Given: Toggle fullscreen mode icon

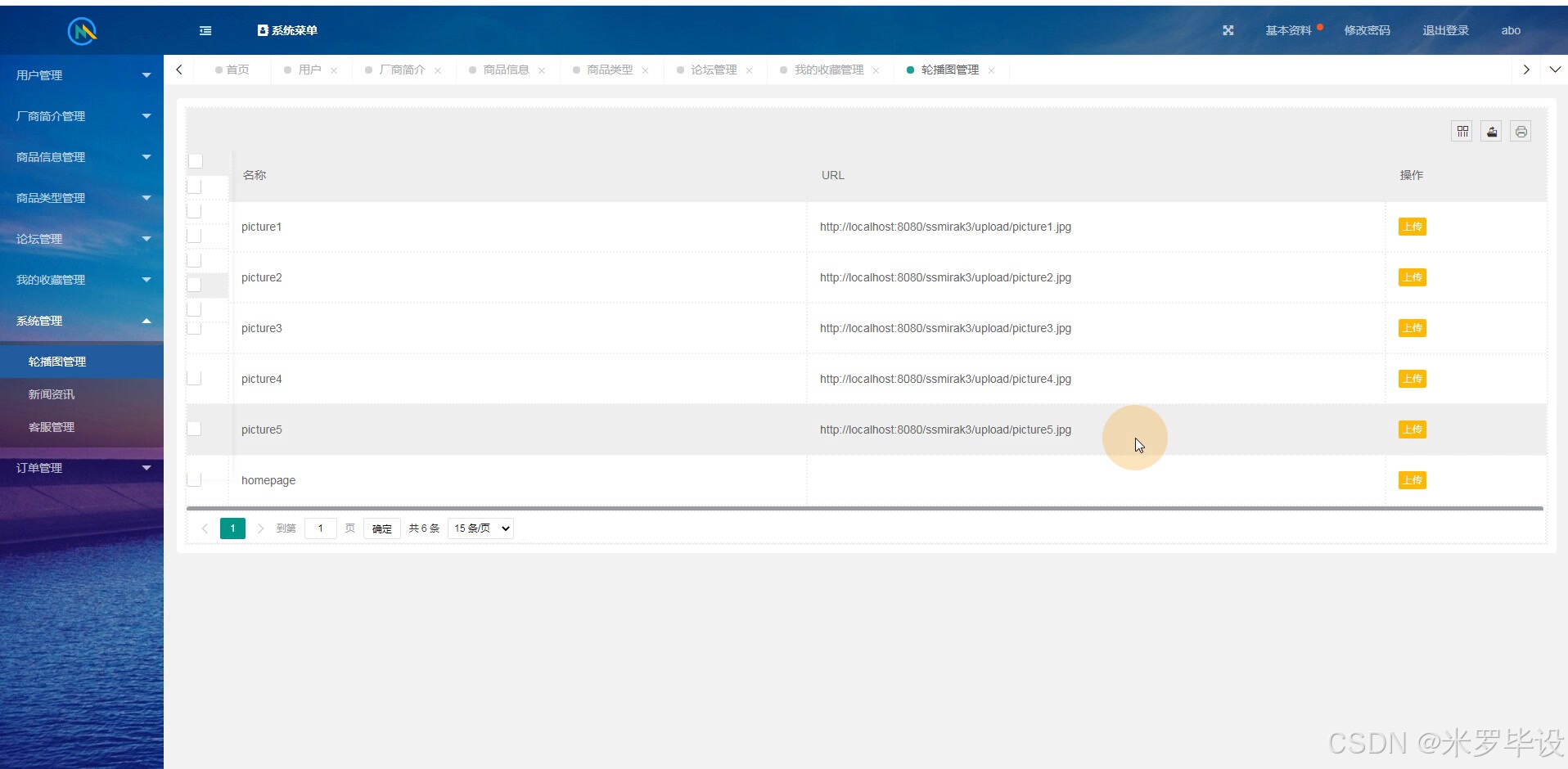Looking at the screenshot, I should click(1228, 30).
